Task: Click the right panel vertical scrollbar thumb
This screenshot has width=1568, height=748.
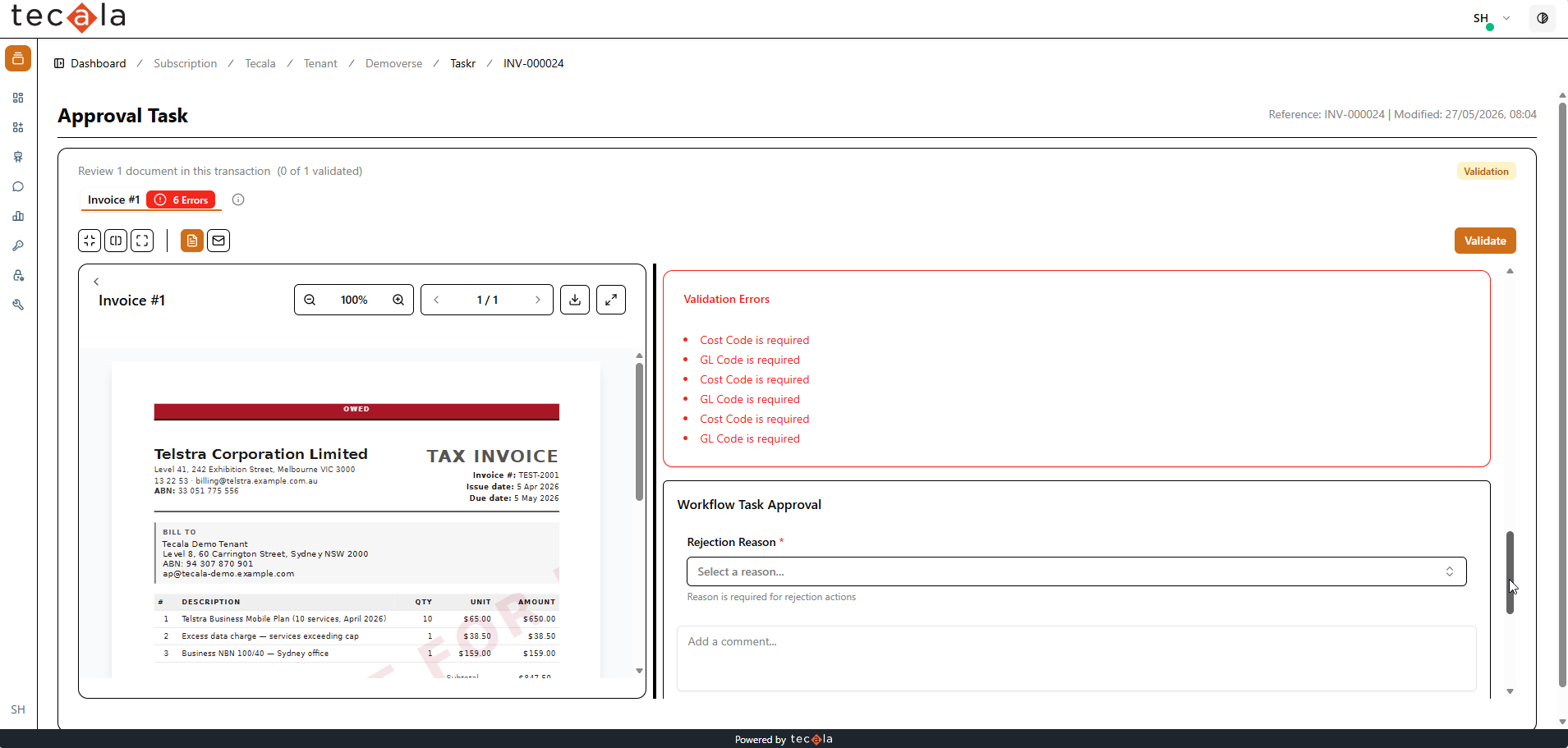Action: pos(1510,572)
